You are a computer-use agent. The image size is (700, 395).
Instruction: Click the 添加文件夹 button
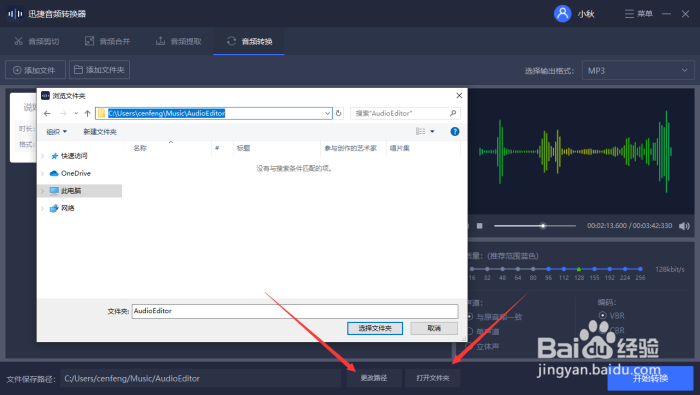click(100, 70)
